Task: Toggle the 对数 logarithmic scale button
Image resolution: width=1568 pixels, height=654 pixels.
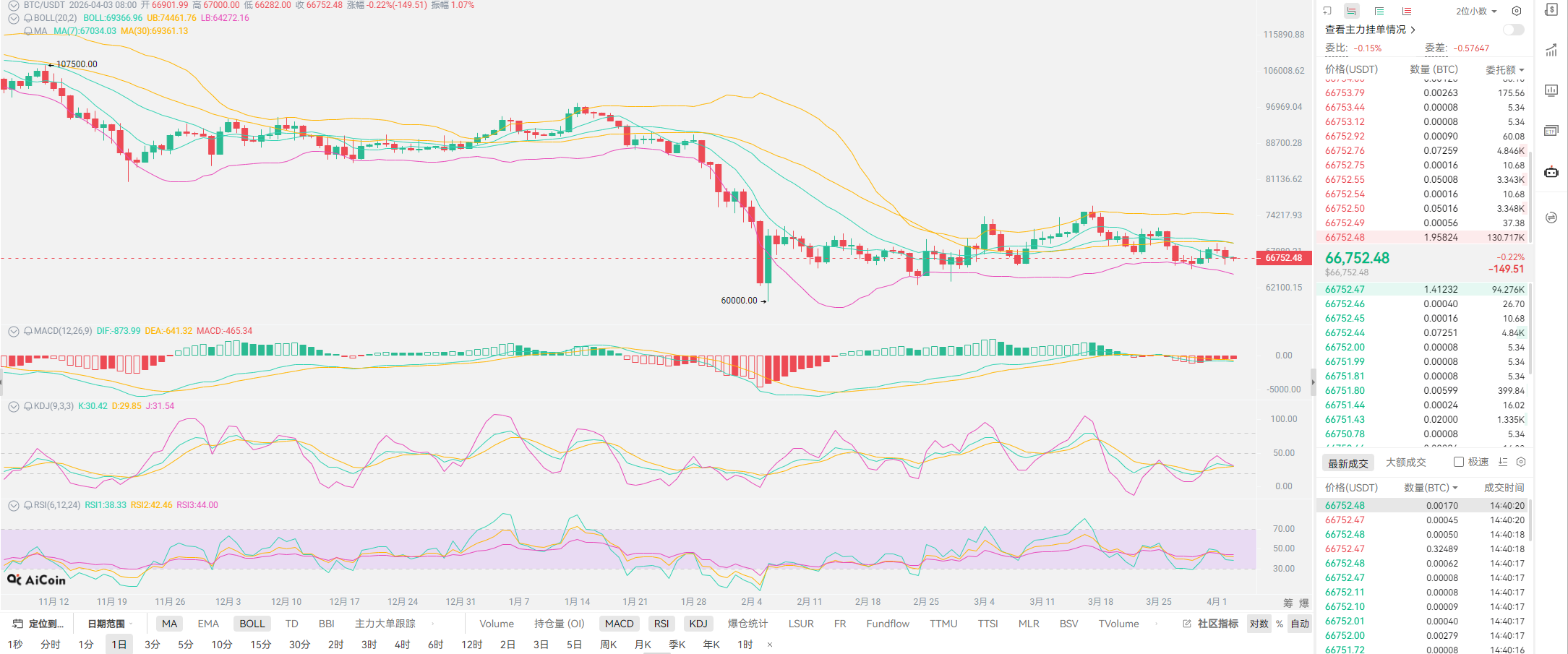Action: coord(1259,624)
